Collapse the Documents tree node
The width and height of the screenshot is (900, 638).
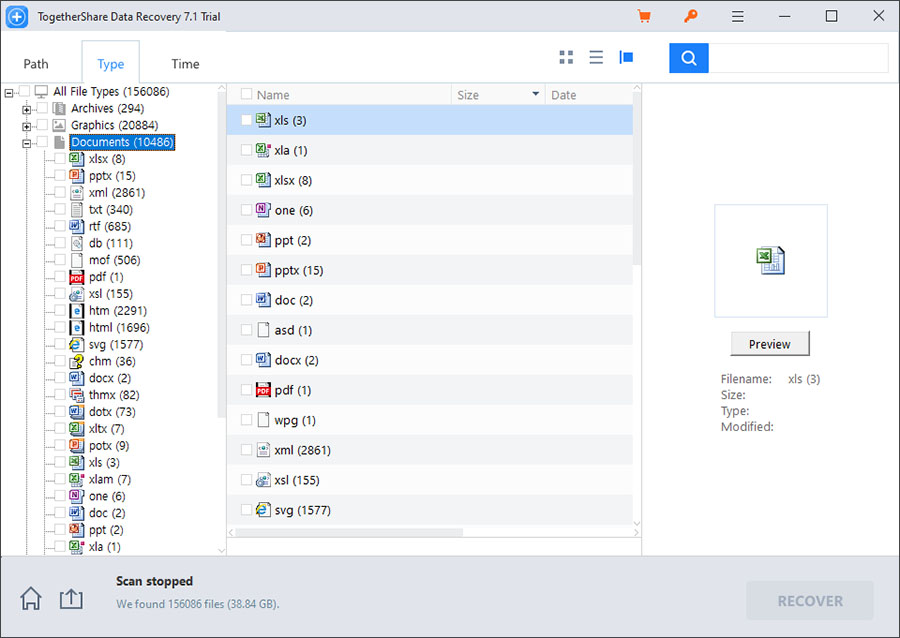26,143
